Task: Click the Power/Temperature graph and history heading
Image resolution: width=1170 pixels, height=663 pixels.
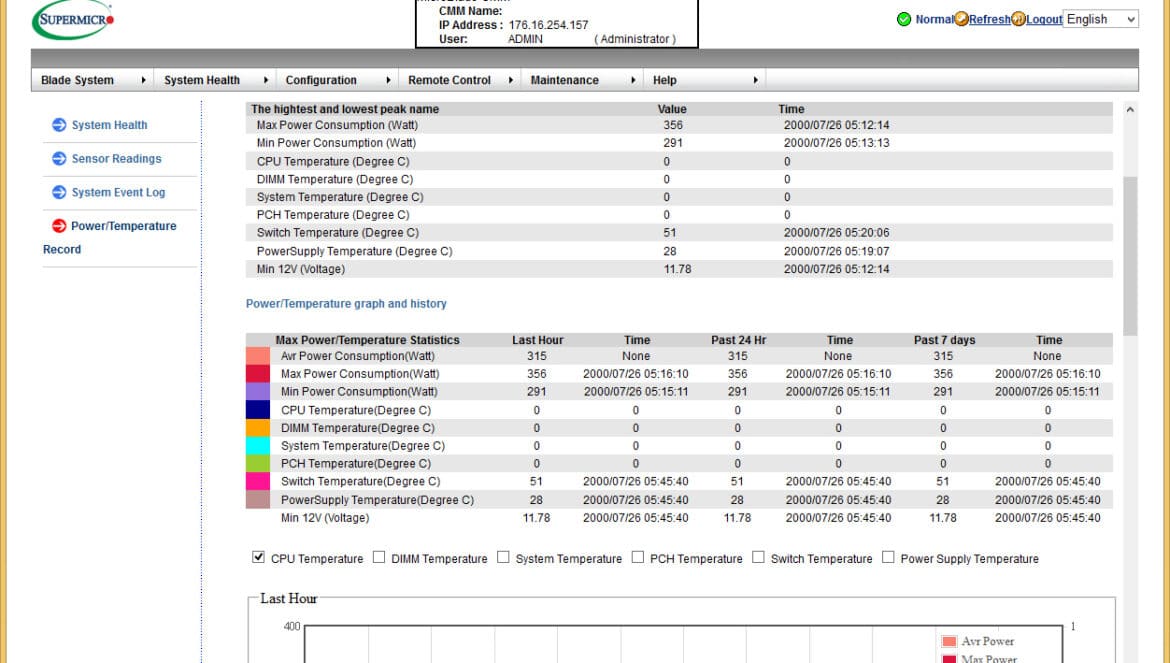Action: [x=346, y=304]
